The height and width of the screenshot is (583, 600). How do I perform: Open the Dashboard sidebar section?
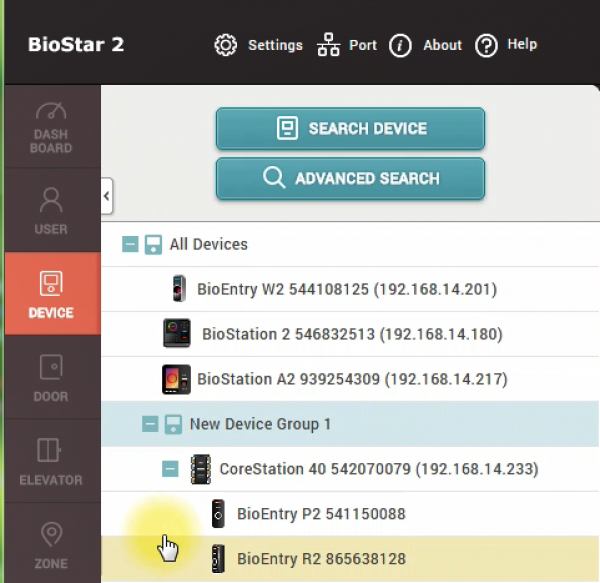tap(51, 127)
